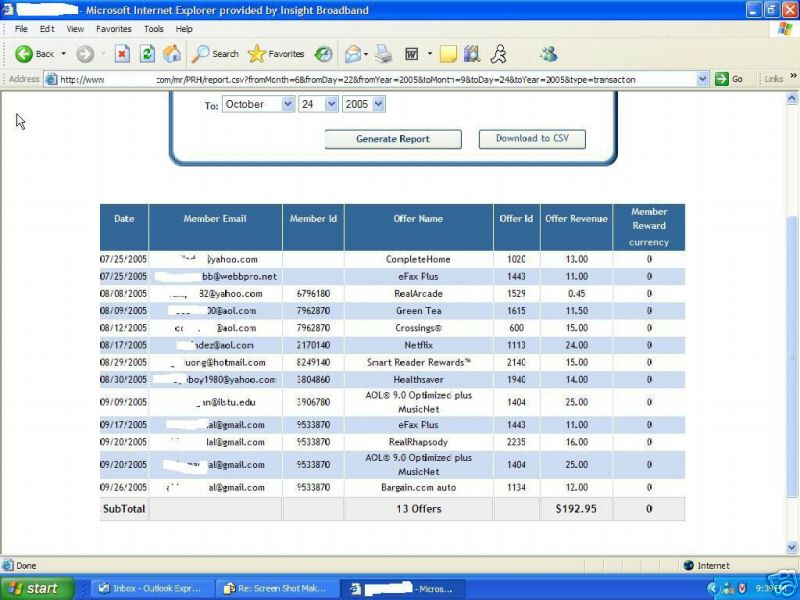
Task: Open the Help menu
Action: [x=184, y=29]
